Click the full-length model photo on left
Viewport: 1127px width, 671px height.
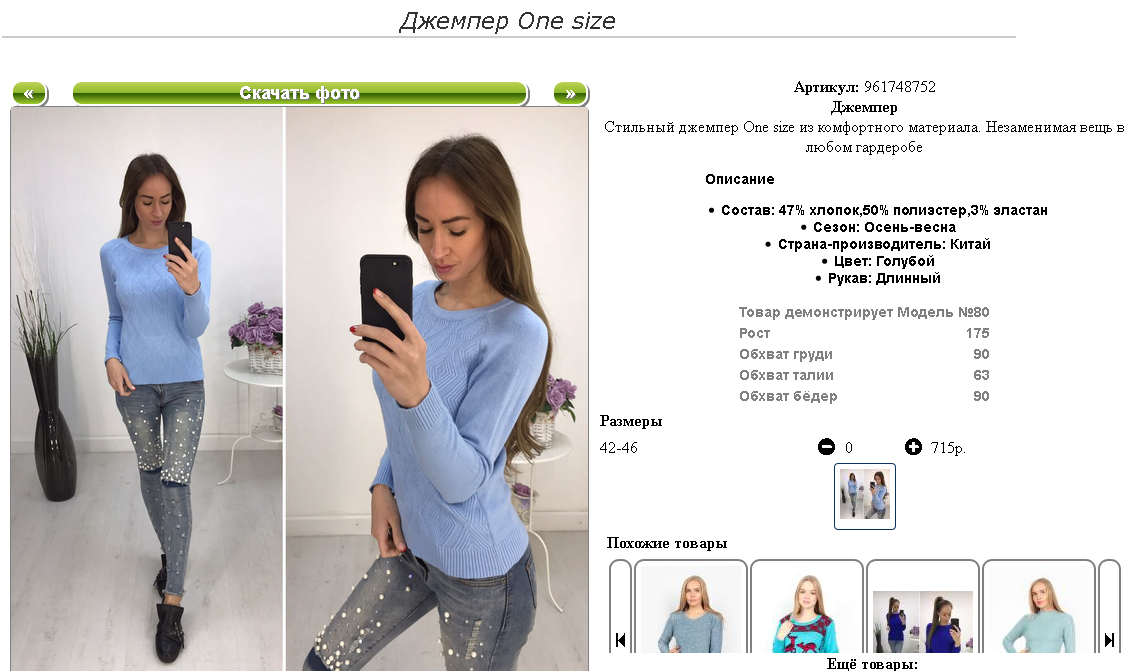point(147,389)
